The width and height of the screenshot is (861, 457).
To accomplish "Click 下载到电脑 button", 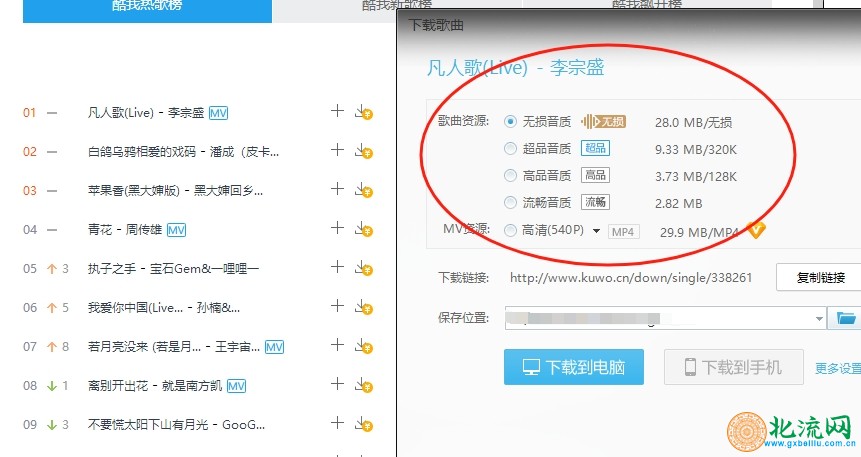I will (574, 367).
